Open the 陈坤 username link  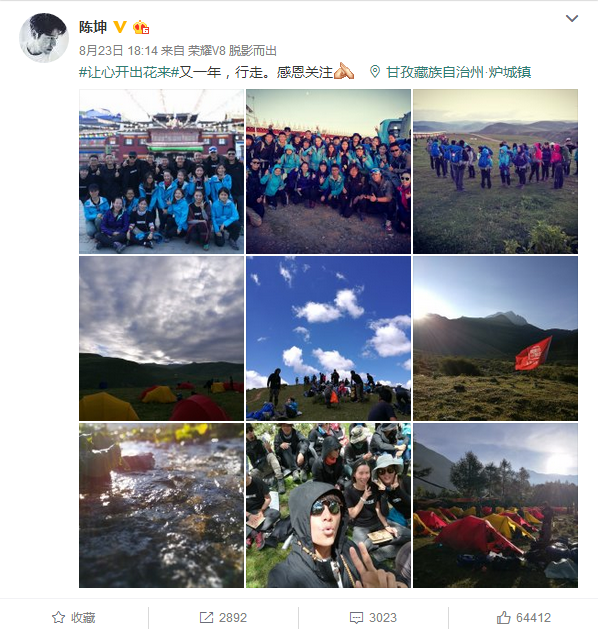(93, 27)
